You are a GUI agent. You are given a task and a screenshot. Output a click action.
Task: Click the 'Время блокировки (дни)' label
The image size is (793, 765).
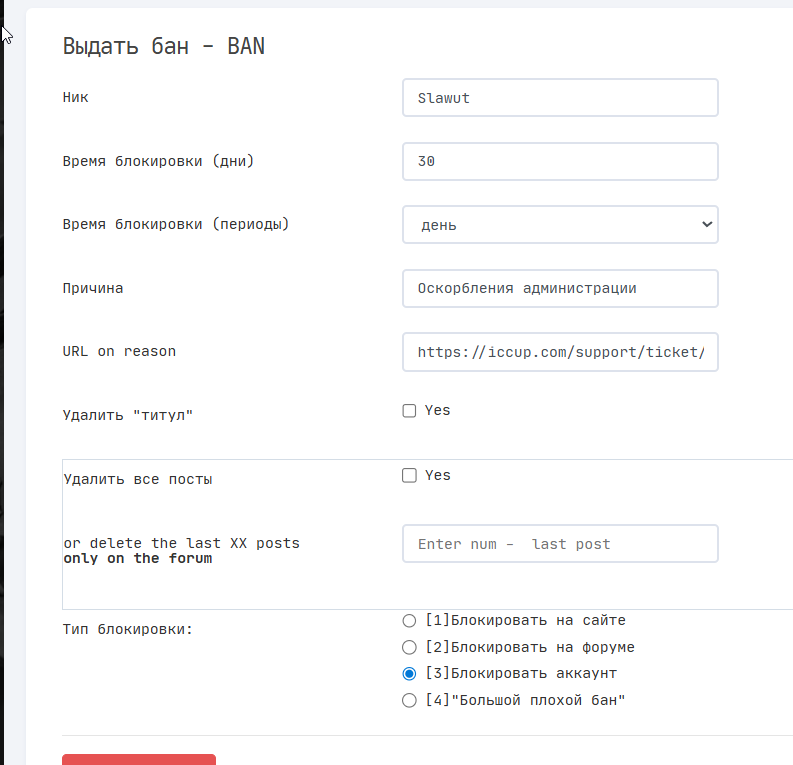pos(158,161)
